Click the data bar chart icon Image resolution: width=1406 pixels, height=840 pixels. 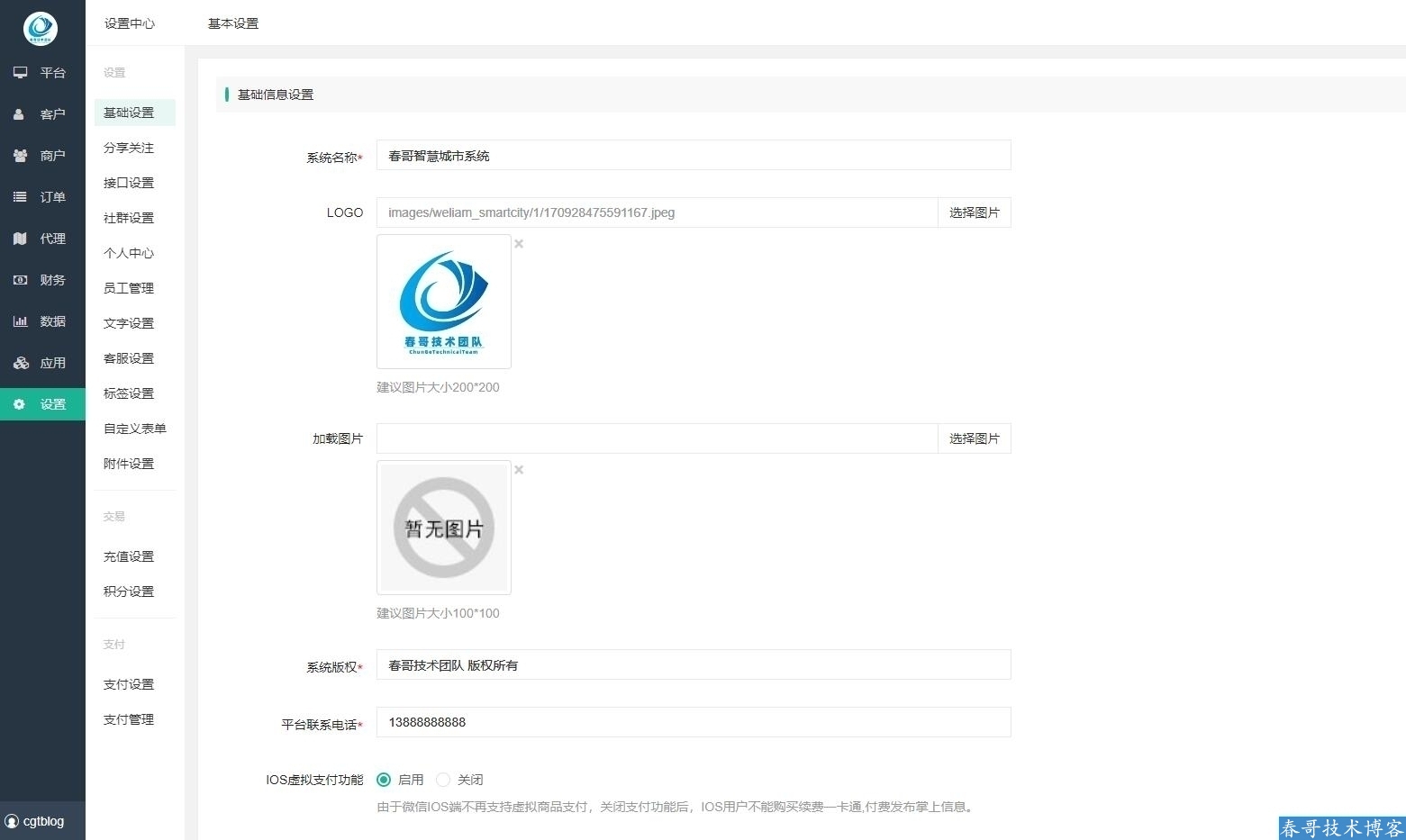[20, 321]
